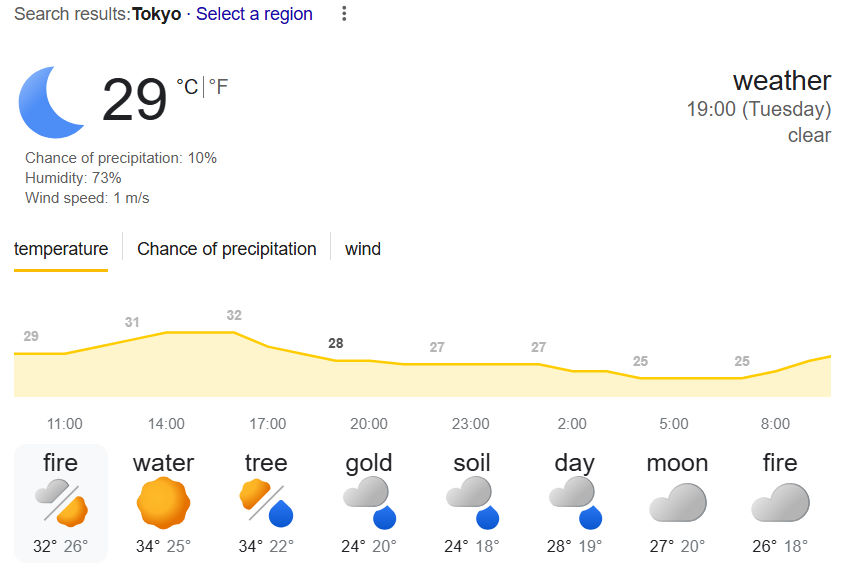Click the rain cloud icon under day
The image size is (851, 573).
pyautogui.click(x=575, y=503)
